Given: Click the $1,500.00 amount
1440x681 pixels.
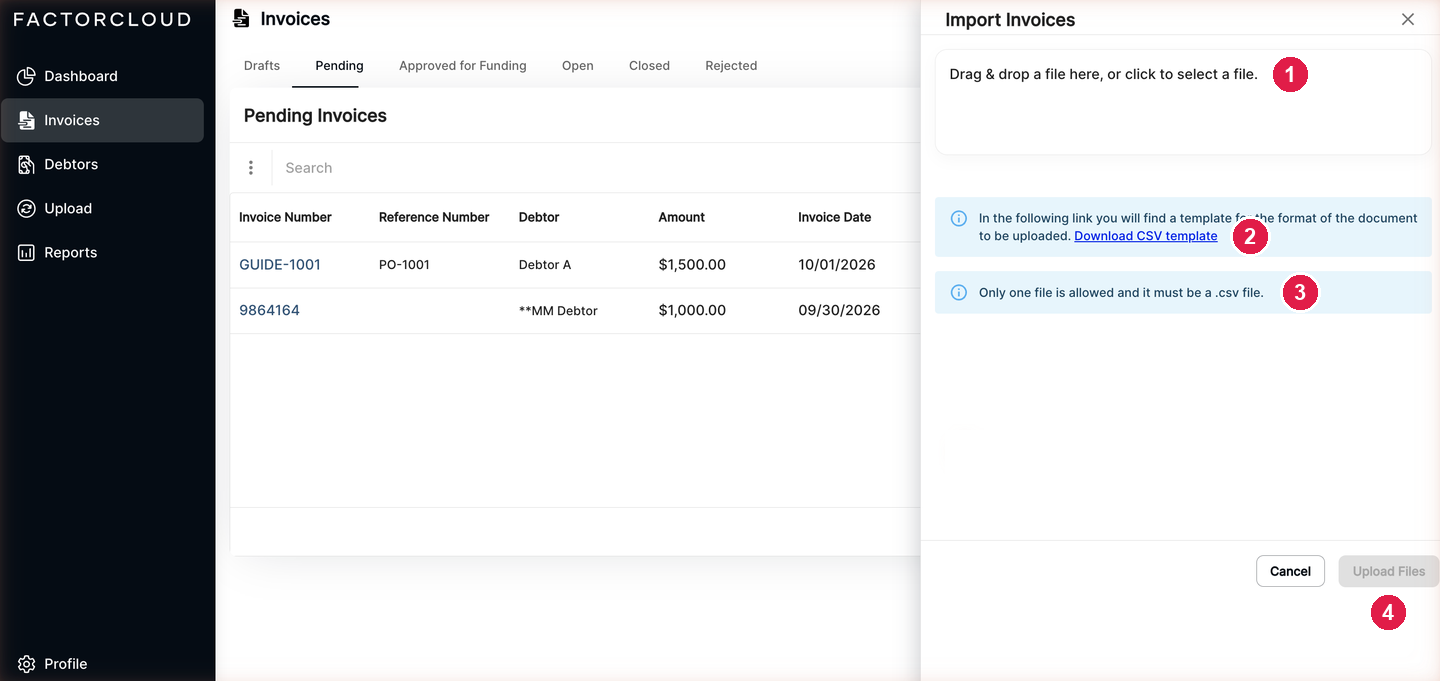Looking at the screenshot, I should click(x=692, y=265).
